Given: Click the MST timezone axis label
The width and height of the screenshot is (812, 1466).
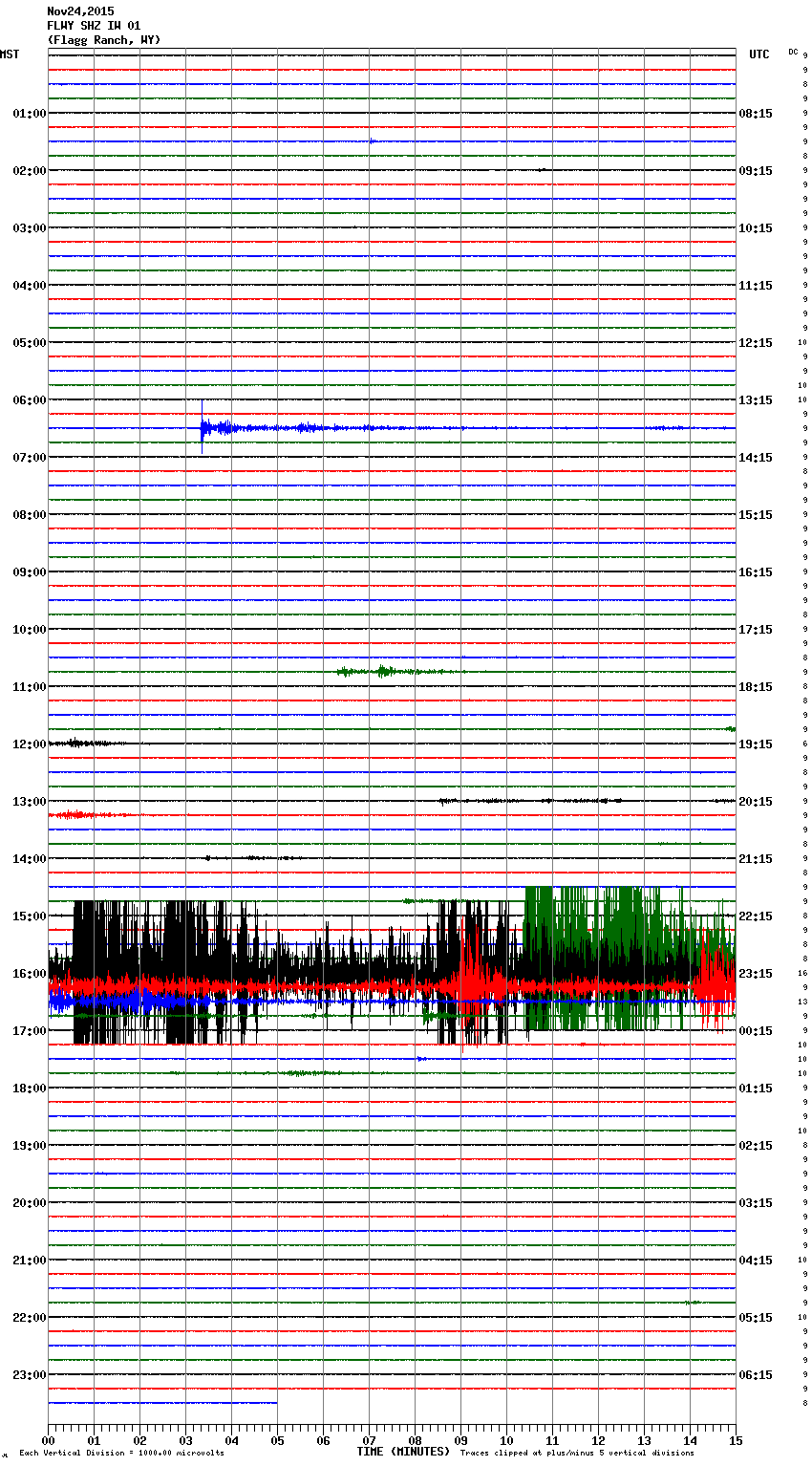Looking at the screenshot, I should click(x=10, y=54).
